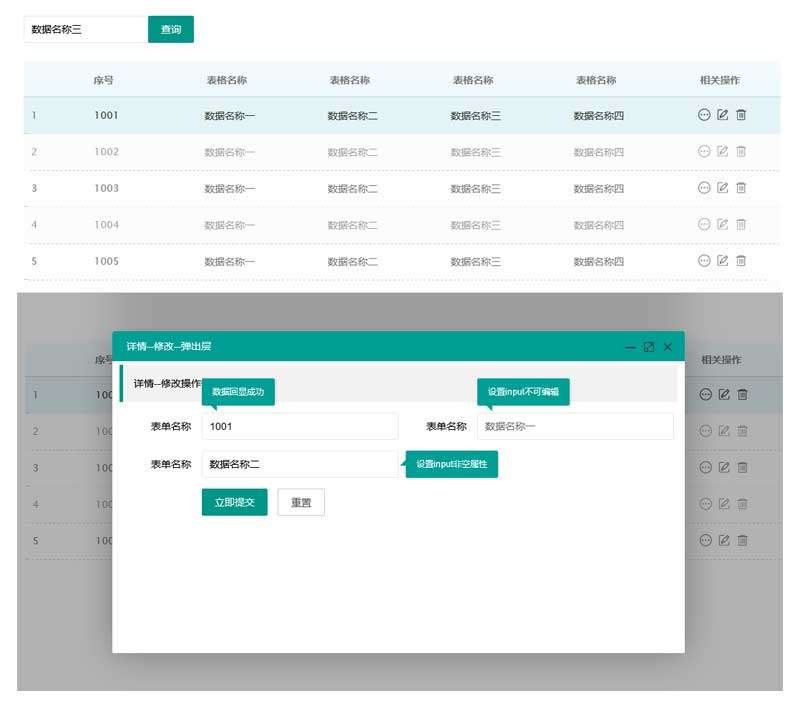The image size is (800, 706).
Task: Click the dialog input containing 数据名称二
Action: pos(299,464)
